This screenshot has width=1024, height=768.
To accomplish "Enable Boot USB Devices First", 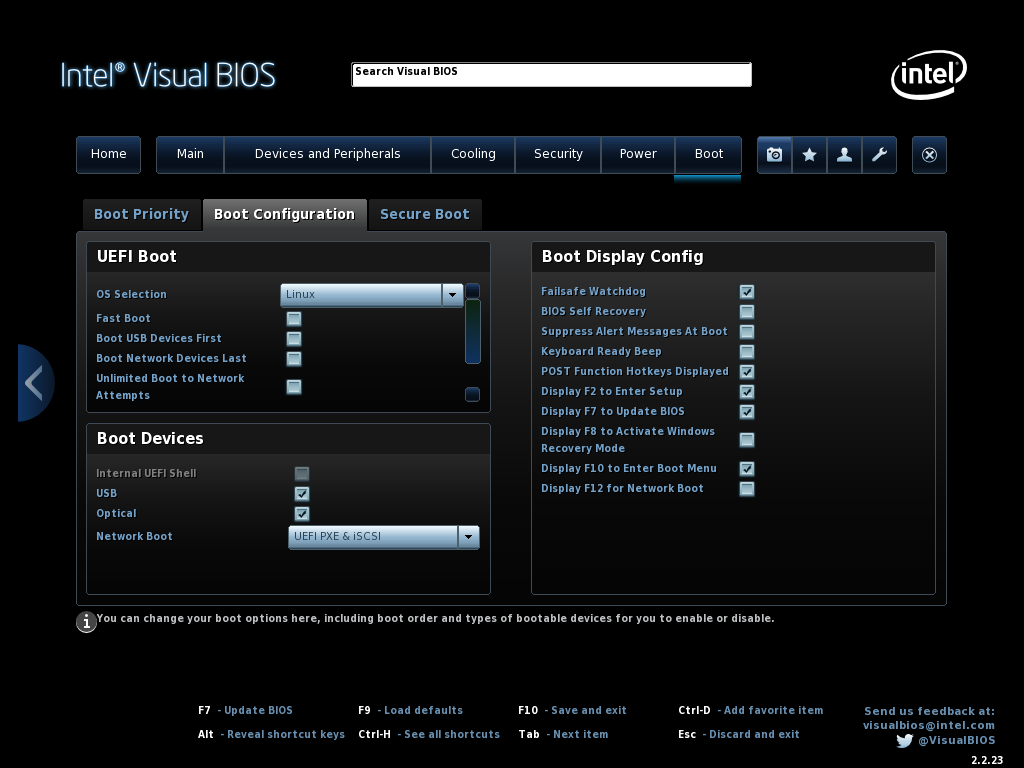I will tap(294, 339).
